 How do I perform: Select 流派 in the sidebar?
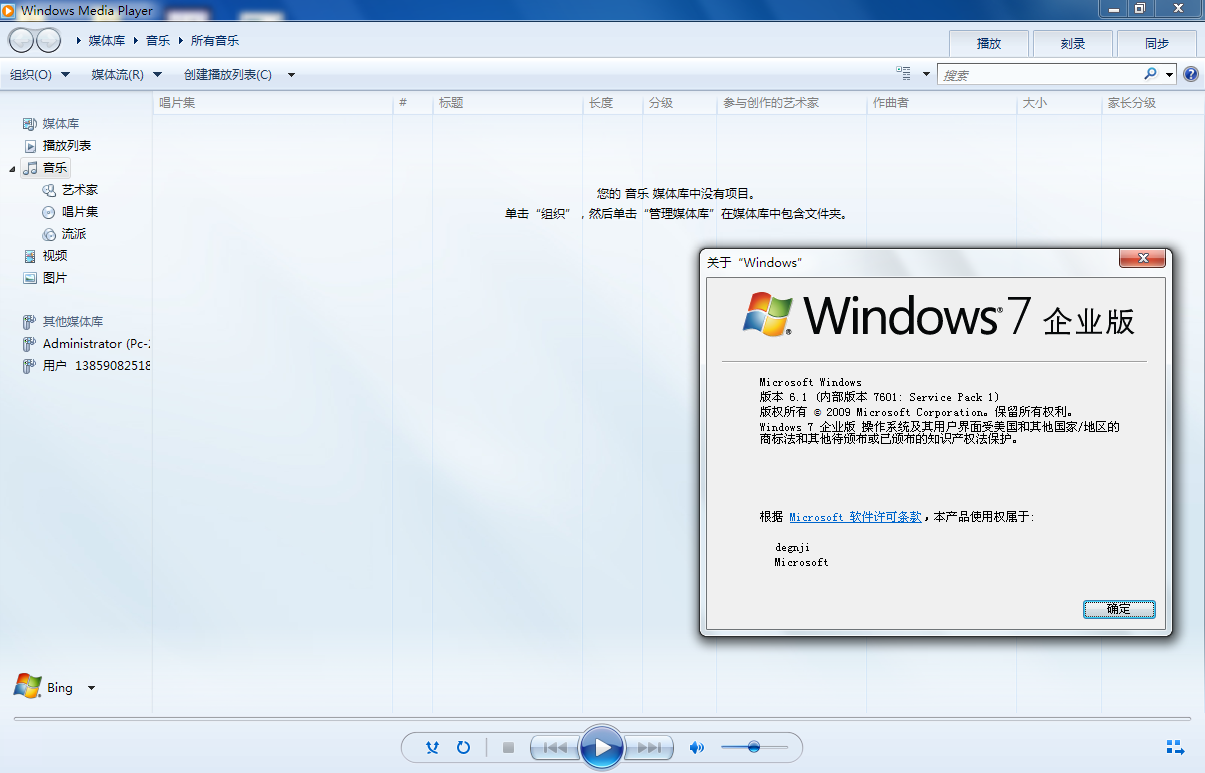pos(74,234)
